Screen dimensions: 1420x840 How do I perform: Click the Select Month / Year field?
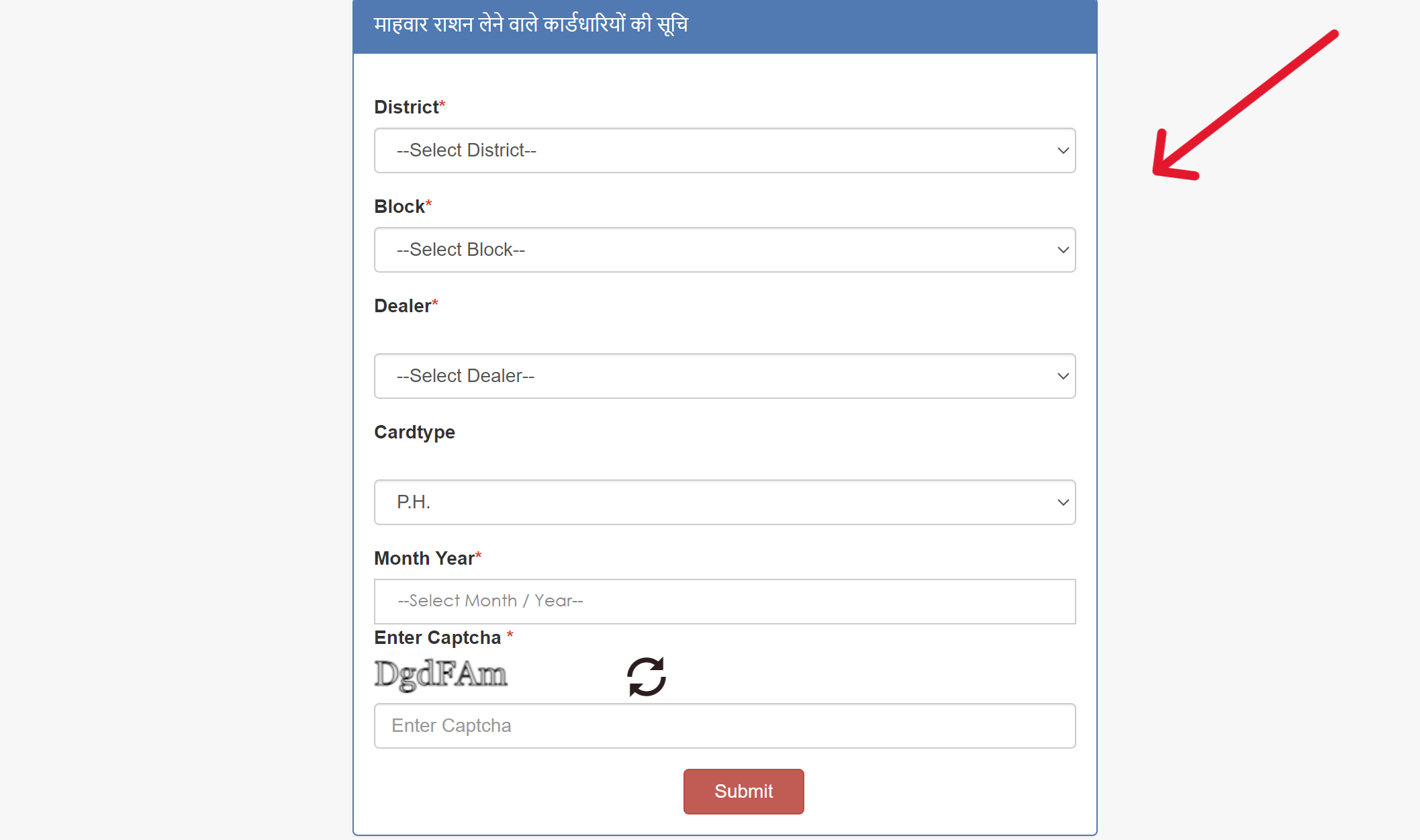click(724, 601)
